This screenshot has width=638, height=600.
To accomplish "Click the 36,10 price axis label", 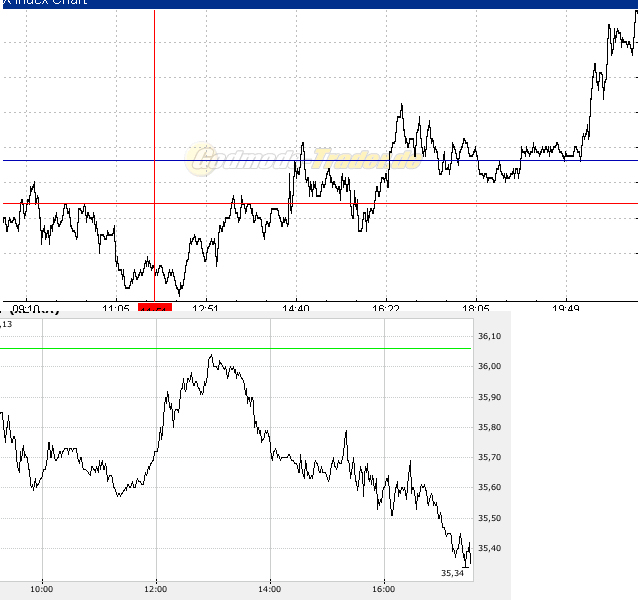I will coord(489,336).
